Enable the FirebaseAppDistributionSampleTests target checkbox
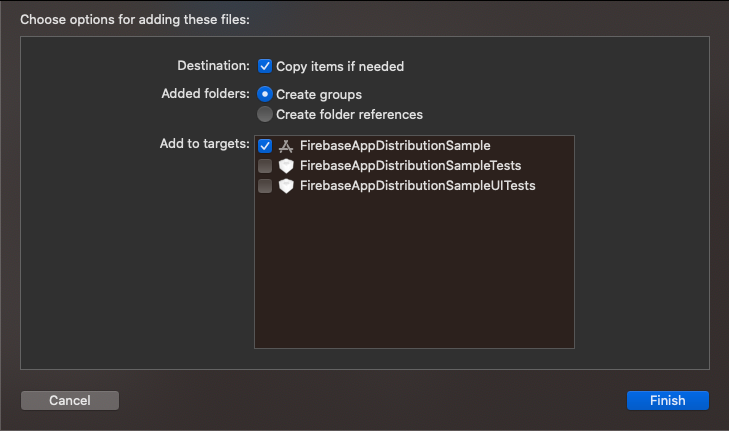The width and height of the screenshot is (729, 431). coord(265,166)
